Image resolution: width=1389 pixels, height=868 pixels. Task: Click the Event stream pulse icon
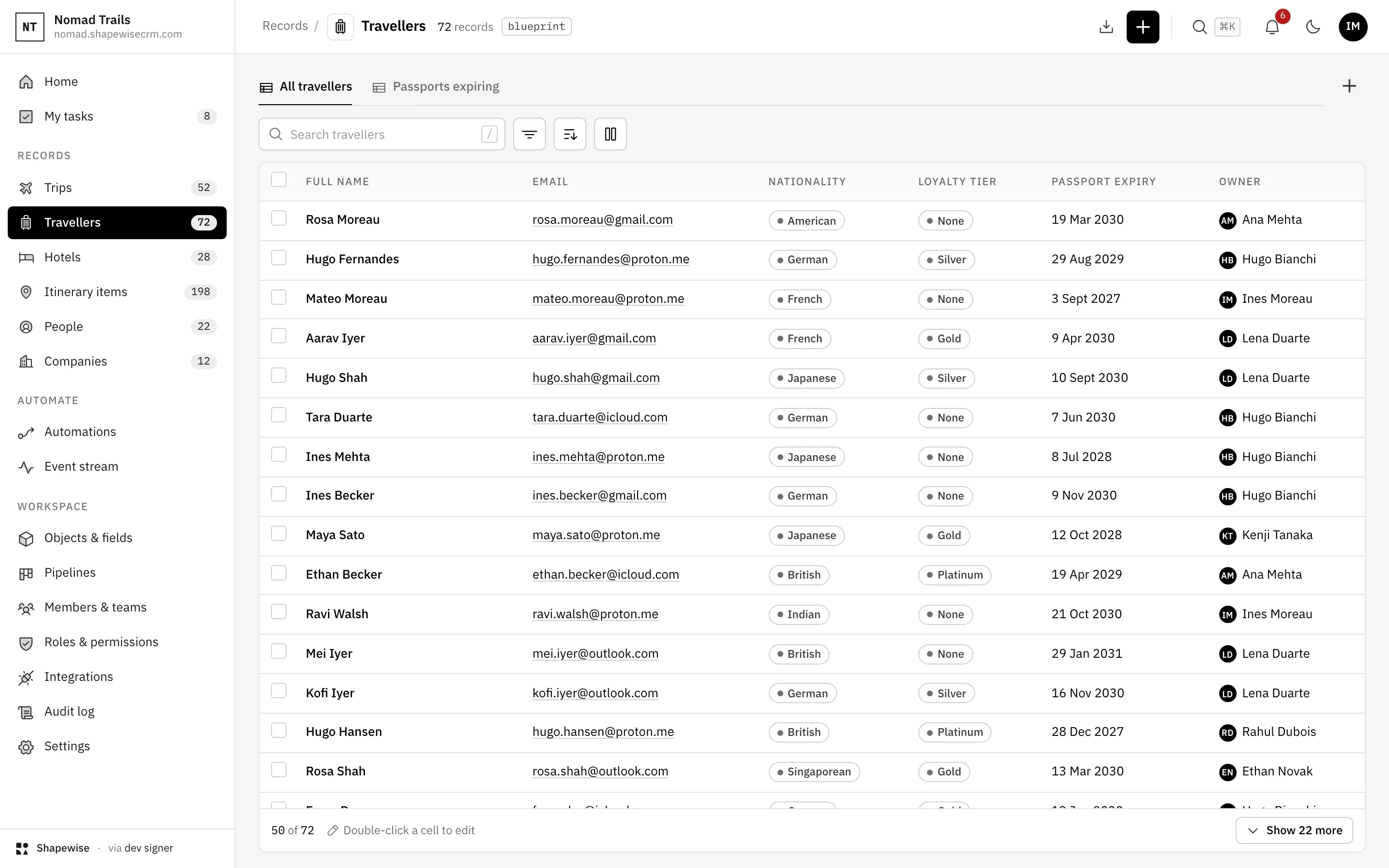click(26, 467)
